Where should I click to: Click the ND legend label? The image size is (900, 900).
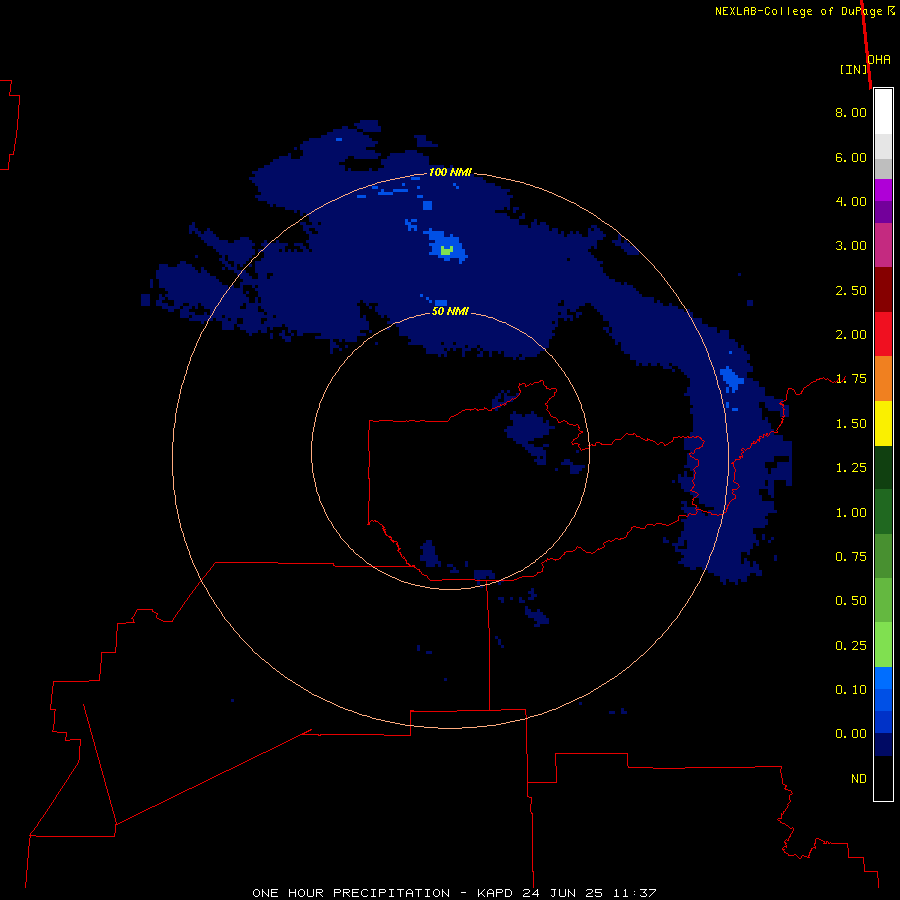(859, 779)
